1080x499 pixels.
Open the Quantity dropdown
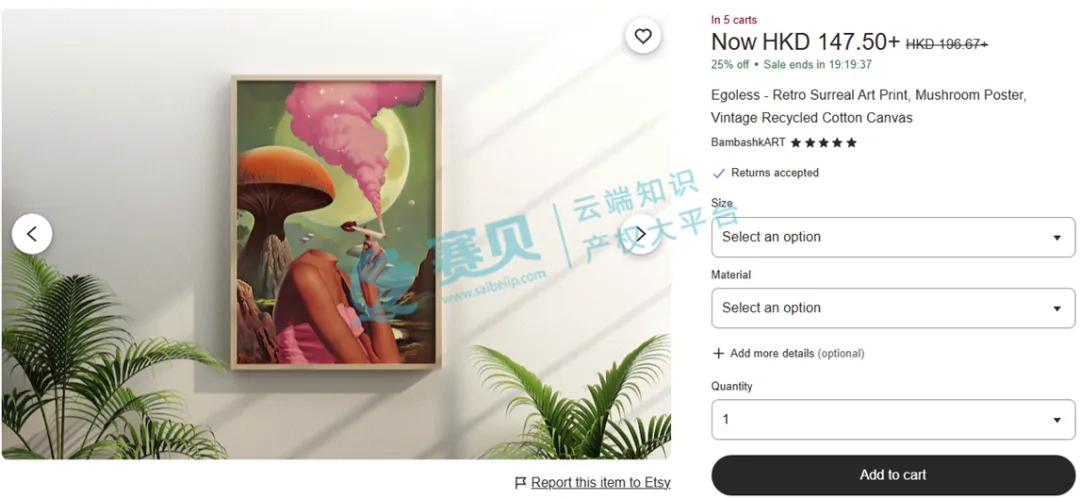coord(893,420)
